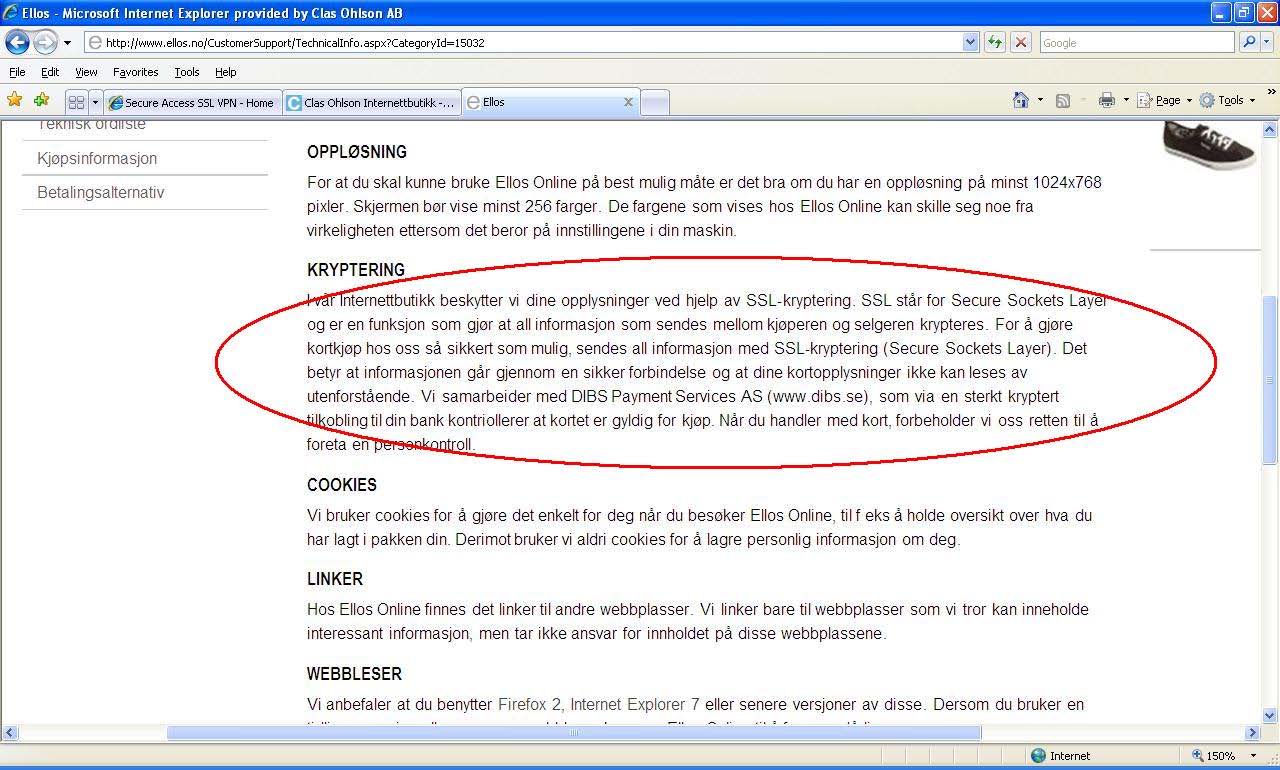Expand the Home button dropdown
The height and width of the screenshot is (770, 1280).
(1040, 100)
